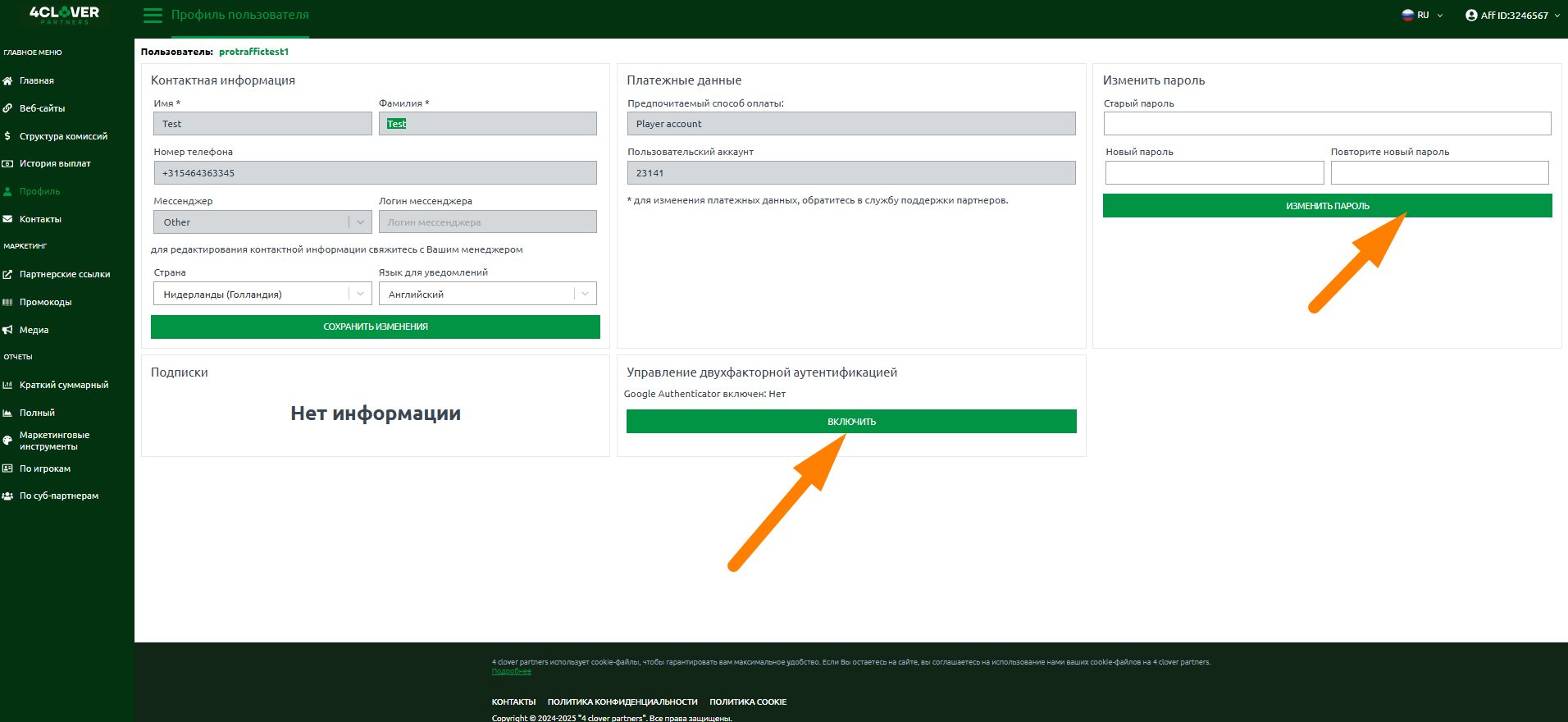This screenshot has width=1568, height=722.
Task: Click the external link icon beside Партнерские ссылки
Action: point(7,274)
